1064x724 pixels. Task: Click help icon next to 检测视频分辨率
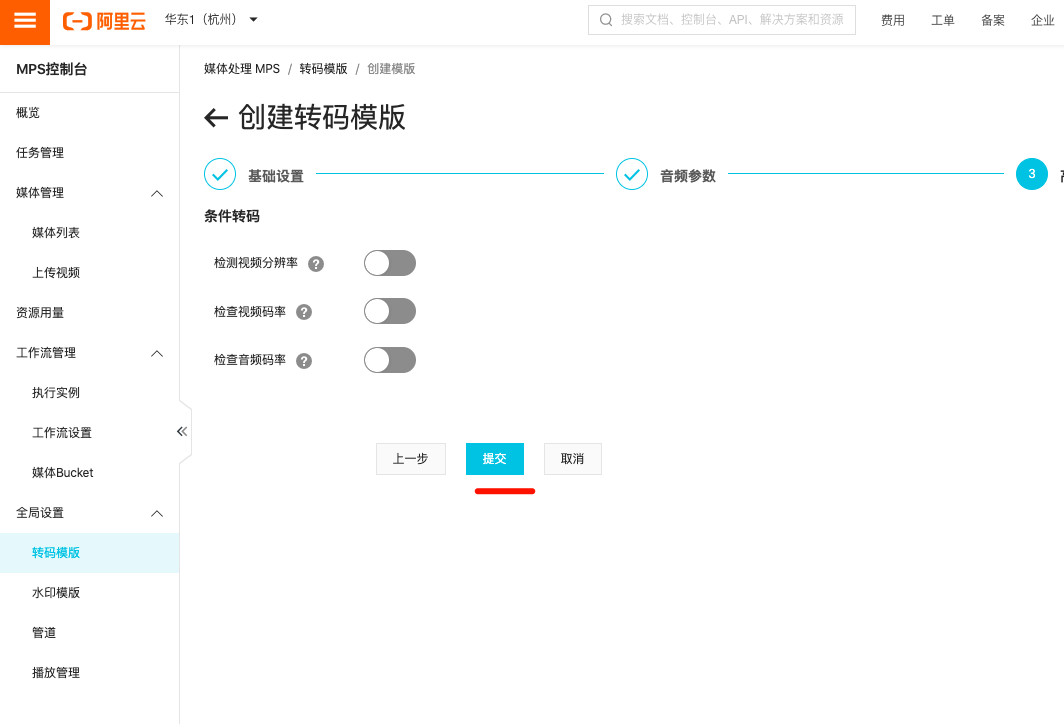tap(316, 264)
